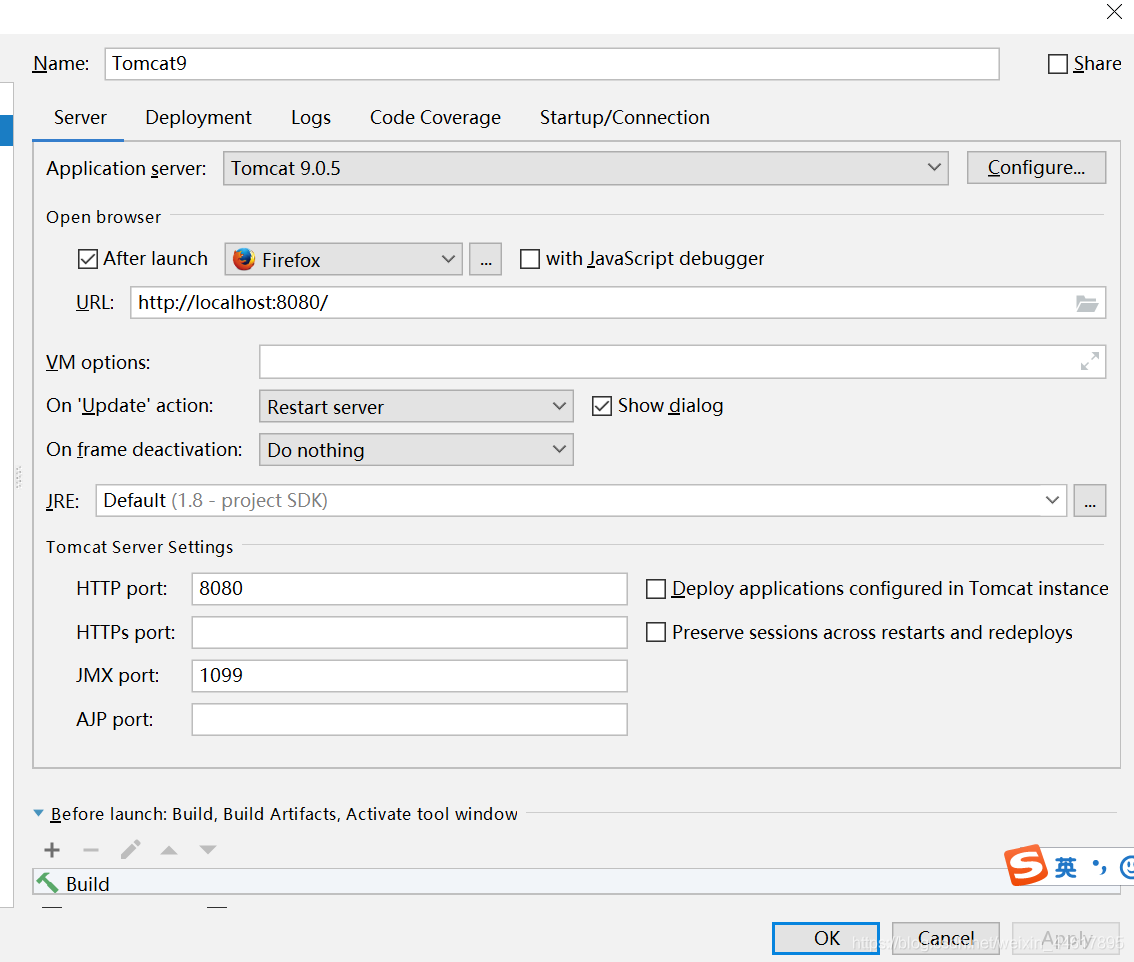The image size is (1134, 962).
Task: Open the Firefox browser selection dropdown
Action: (x=344, y=259)
